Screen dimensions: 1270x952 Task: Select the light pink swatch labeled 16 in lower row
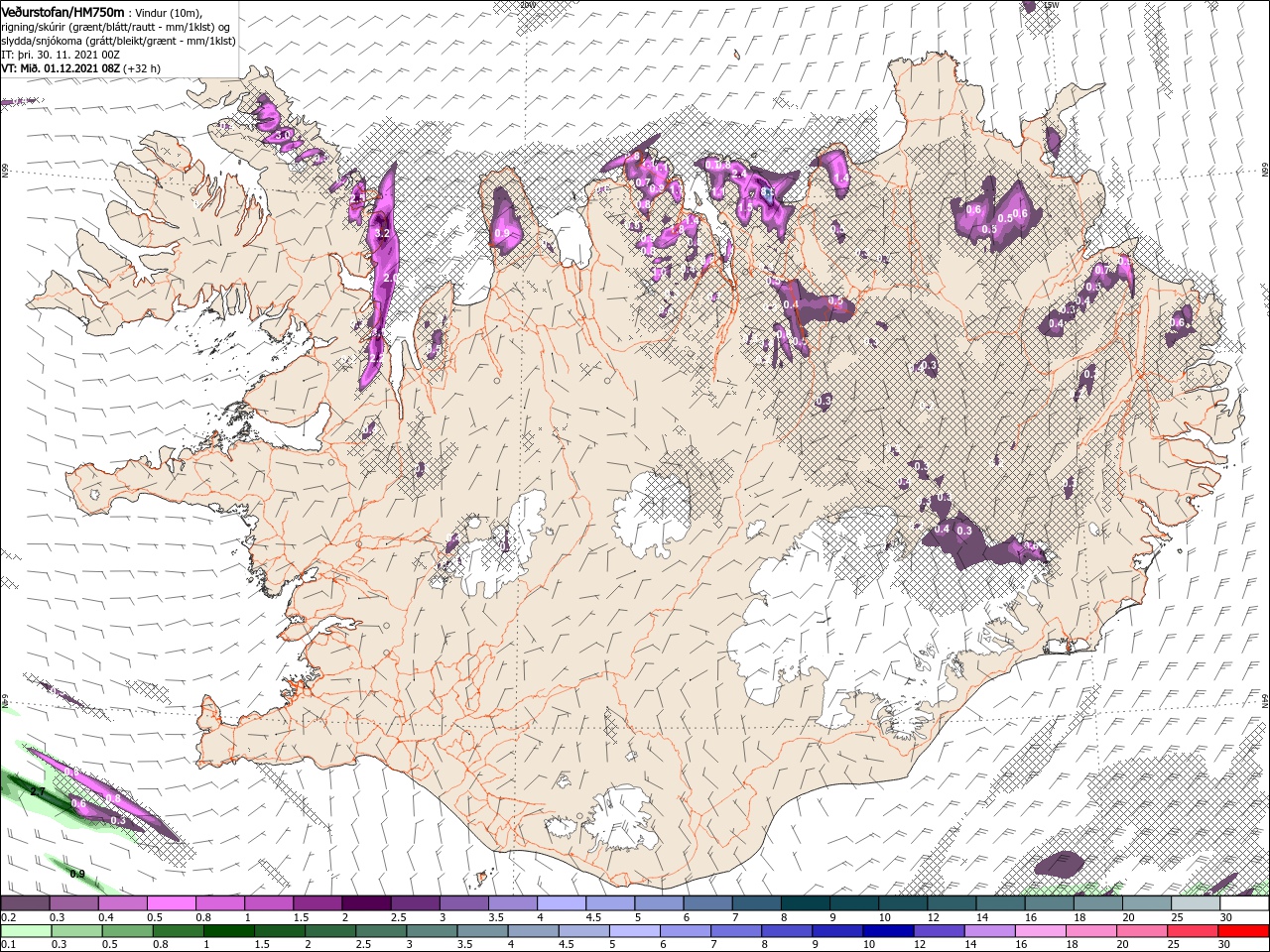click(x=1041, y=931)
